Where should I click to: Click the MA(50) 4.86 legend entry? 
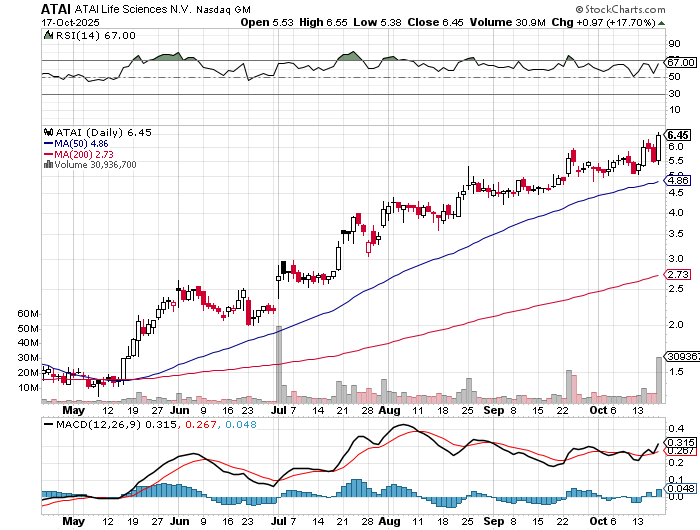tap(76, 143)
